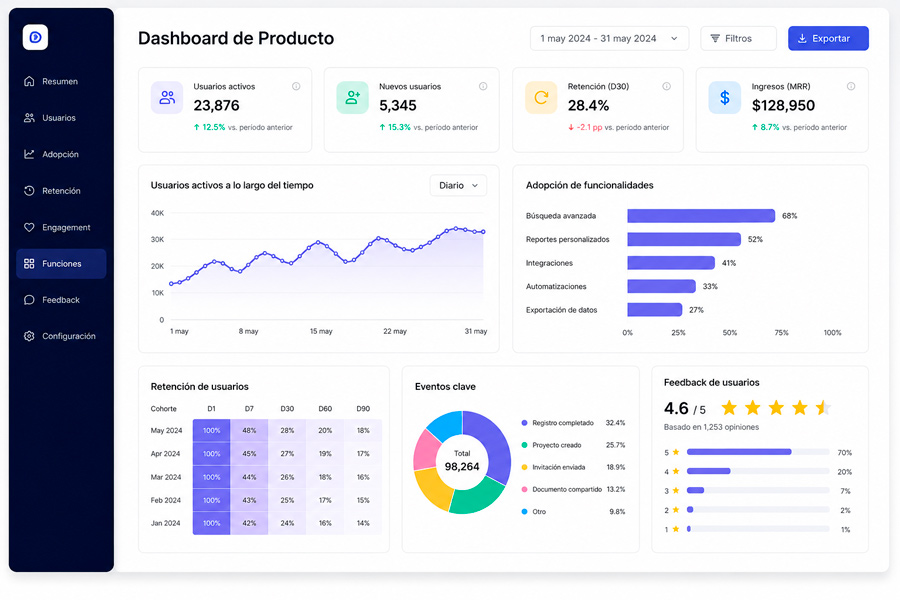This screenshot has width=900, height=600.
Task: Click the donut chart Total 98,264 center
Action: coord(462,462)
